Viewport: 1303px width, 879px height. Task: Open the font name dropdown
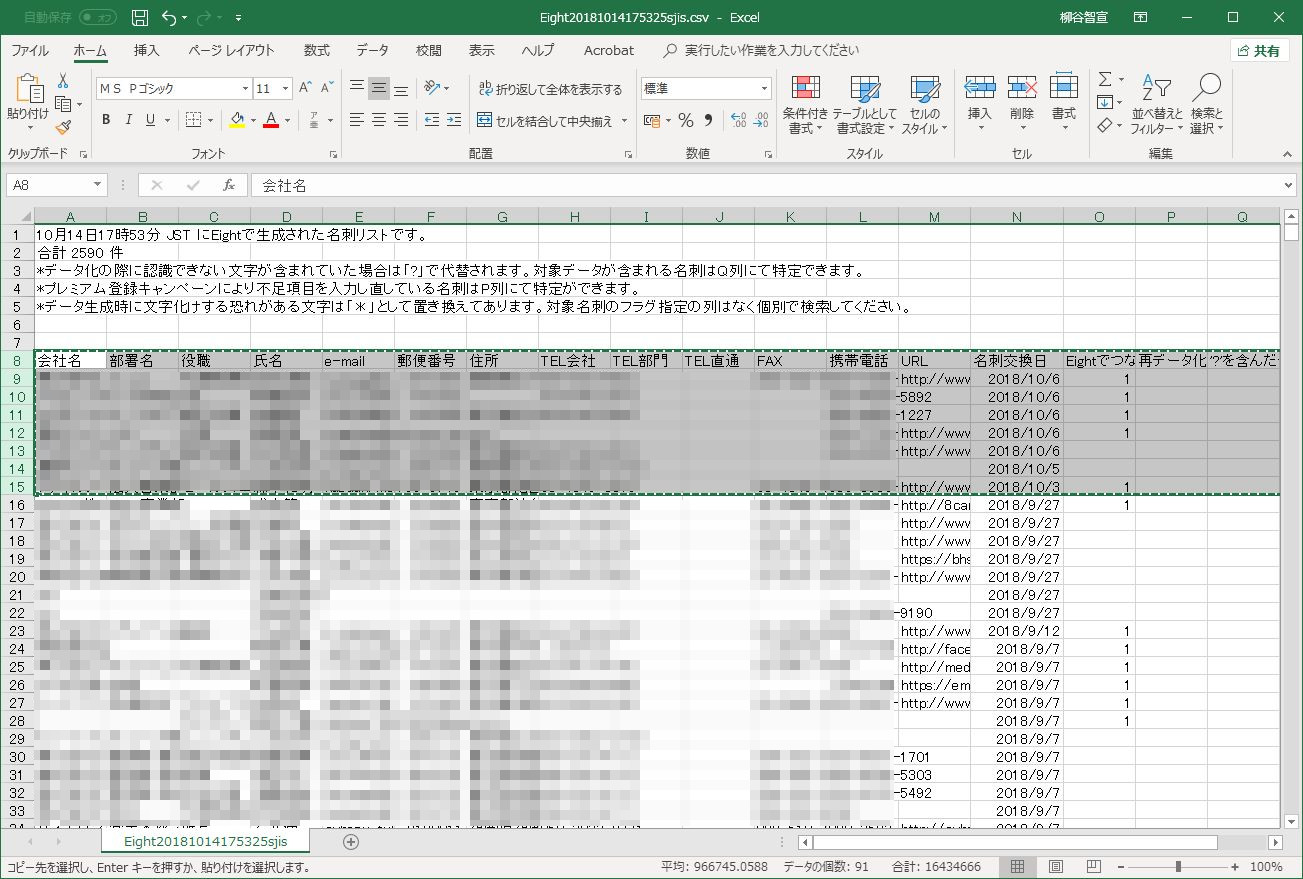[244, 89]
